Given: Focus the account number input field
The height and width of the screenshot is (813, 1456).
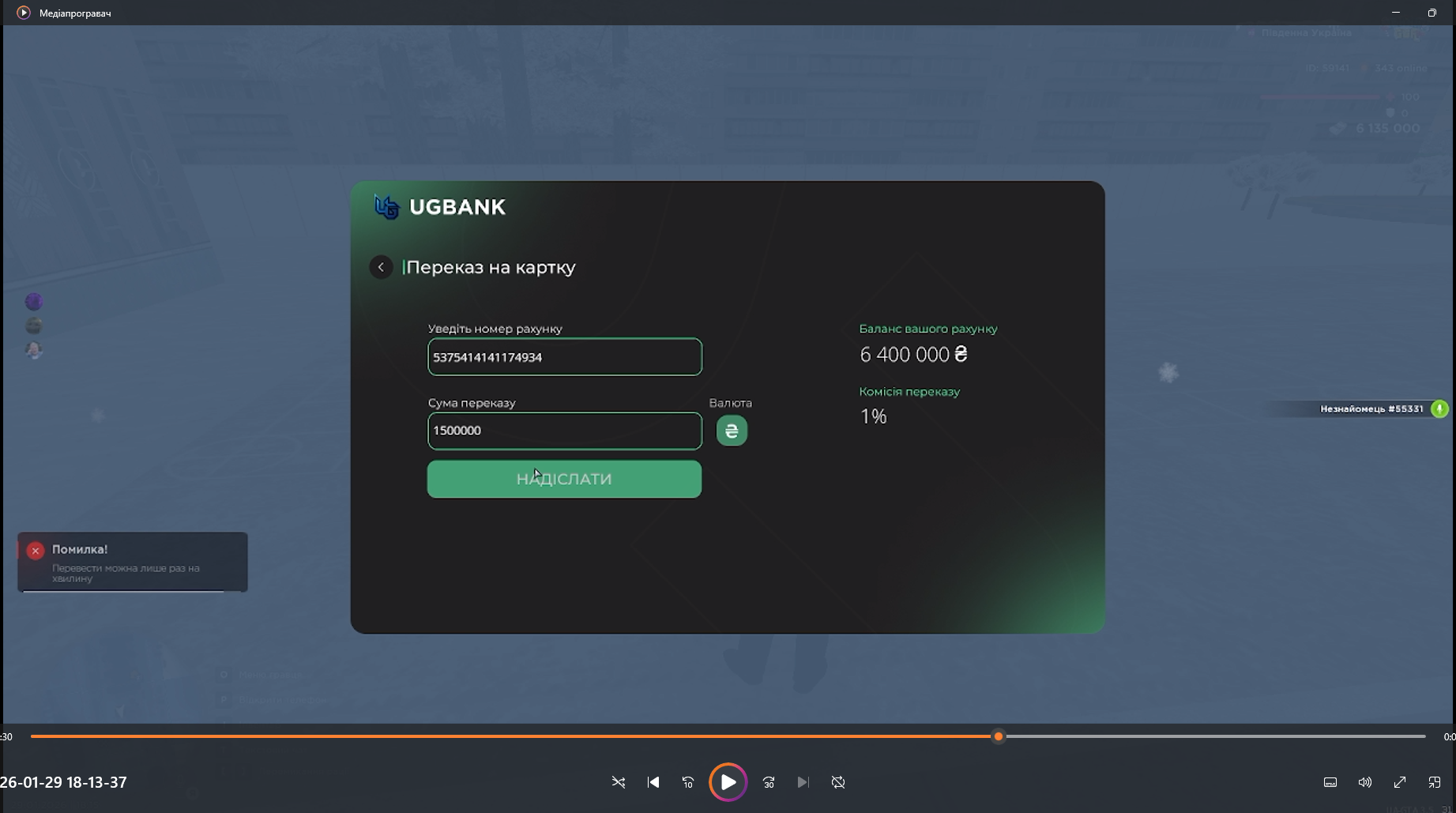Looking at the screenshot, I should click(565, 357).
